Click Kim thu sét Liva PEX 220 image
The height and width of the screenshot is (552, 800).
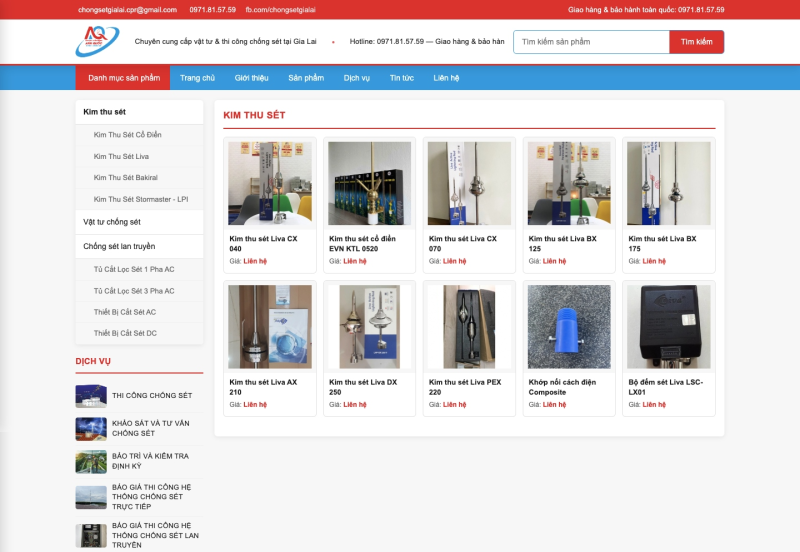pos(469,327)
